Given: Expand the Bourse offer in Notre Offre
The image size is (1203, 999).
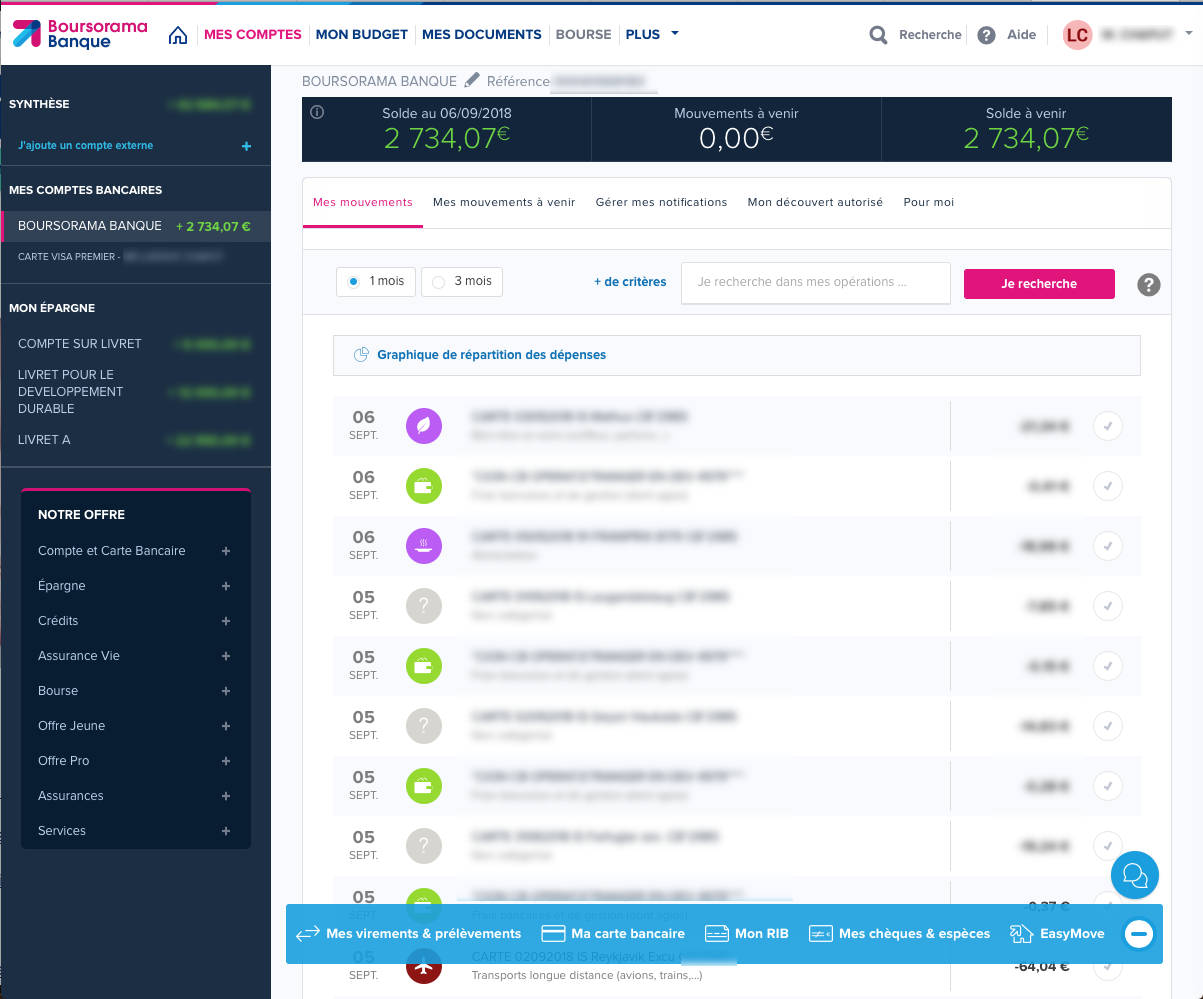Looking at the screenshot, I should pyautogui.click(x=226, y=691).
